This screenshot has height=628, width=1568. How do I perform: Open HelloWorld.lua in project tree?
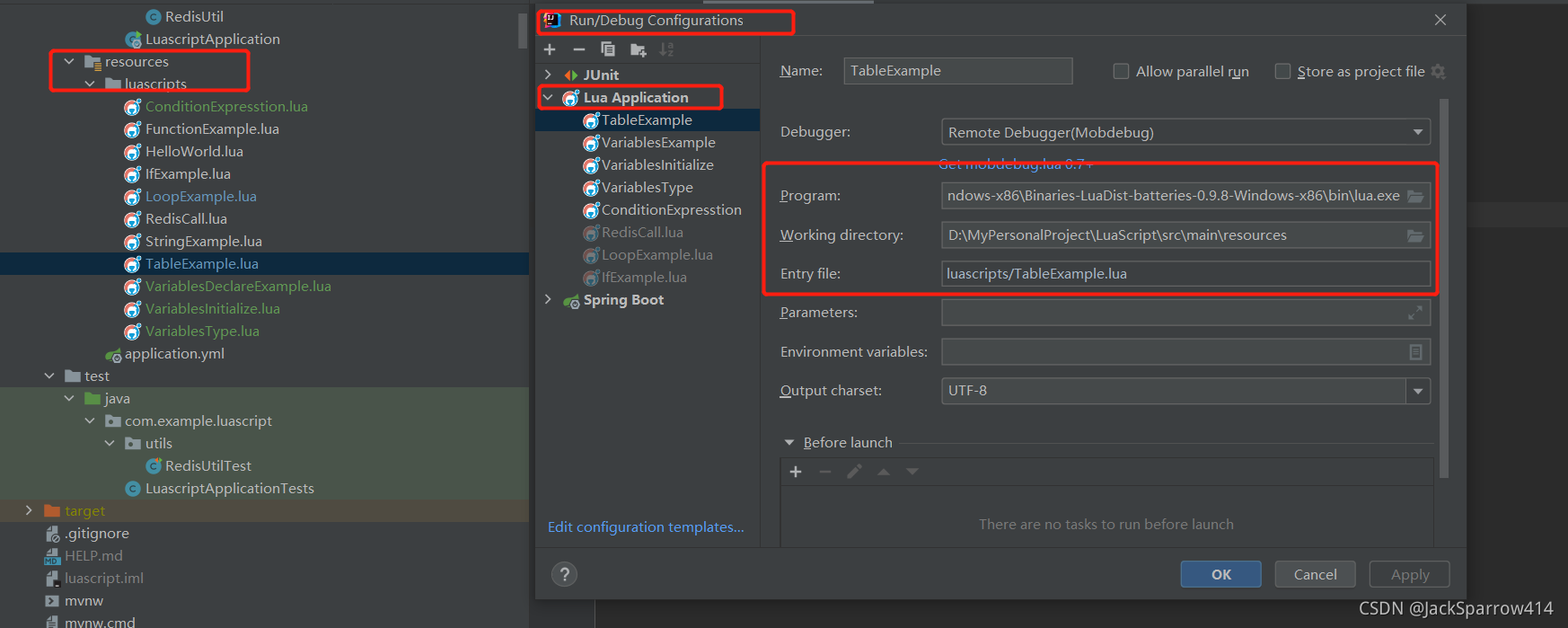194,152
